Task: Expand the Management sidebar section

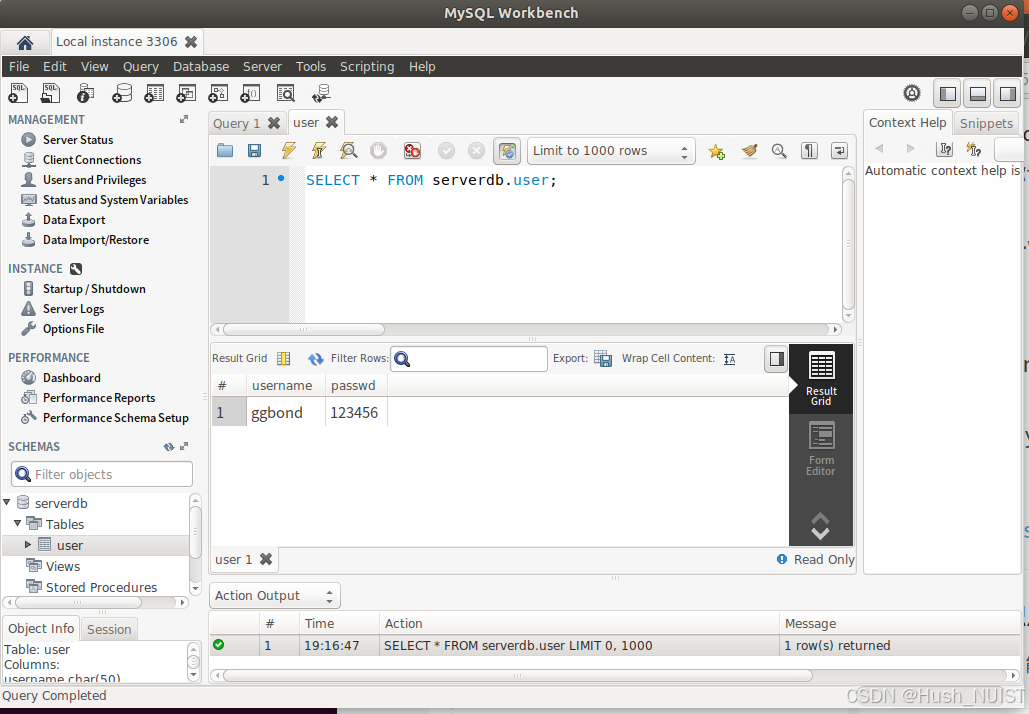Action: [184, 119]
